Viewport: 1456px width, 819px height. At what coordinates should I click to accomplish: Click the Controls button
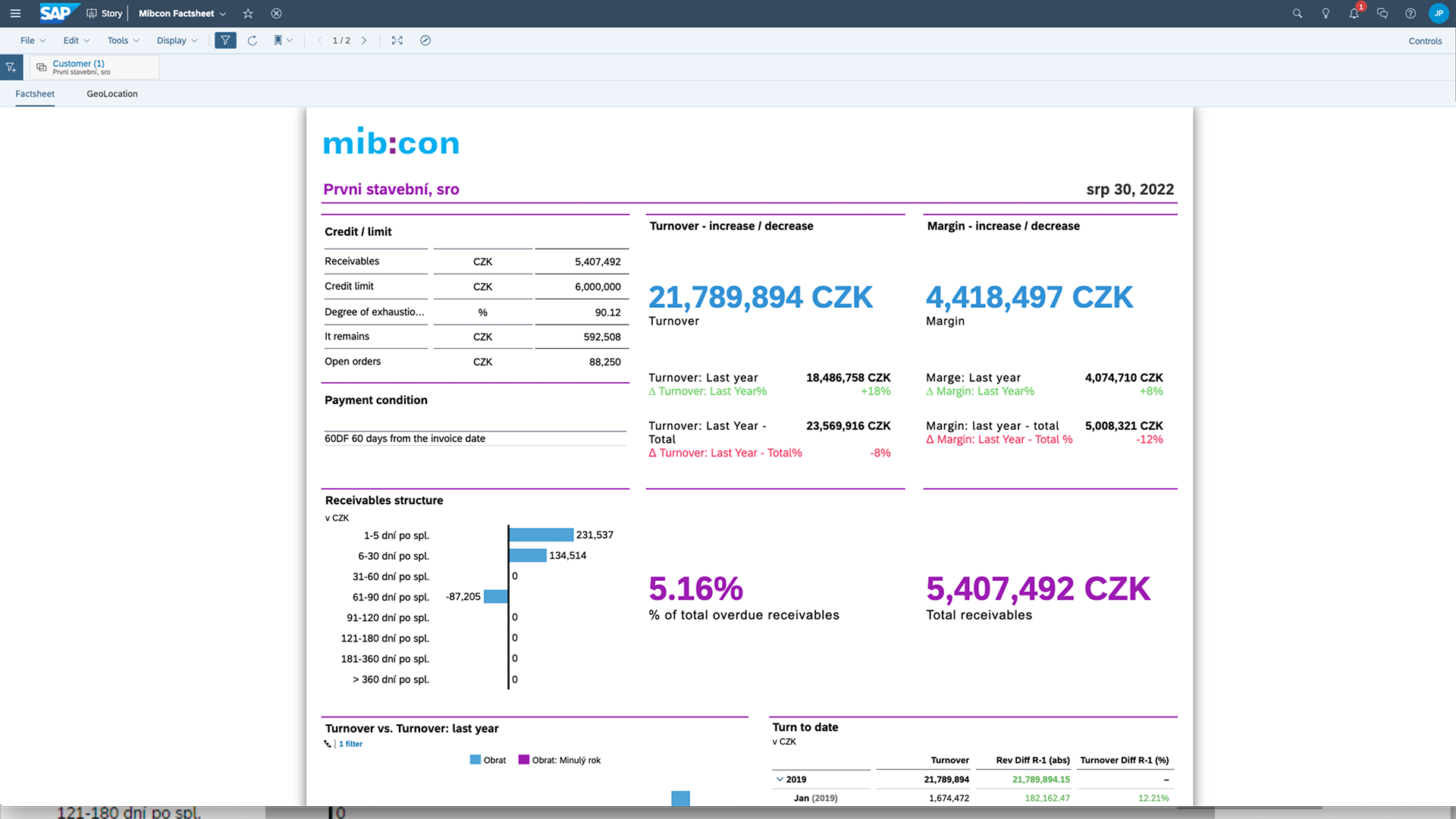tap(1425, 41)
